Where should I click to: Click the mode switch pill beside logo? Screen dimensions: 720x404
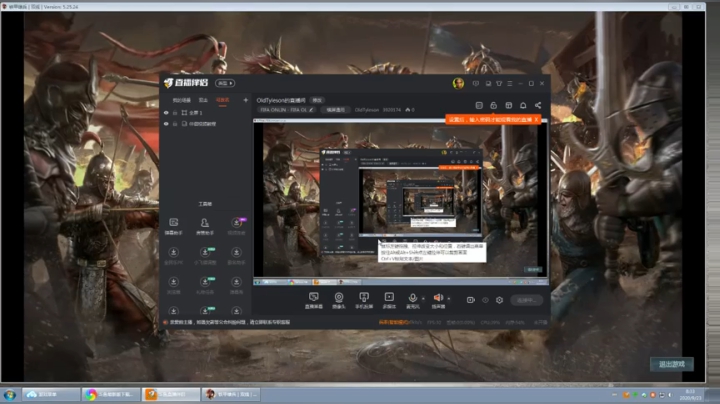point(225,83)
